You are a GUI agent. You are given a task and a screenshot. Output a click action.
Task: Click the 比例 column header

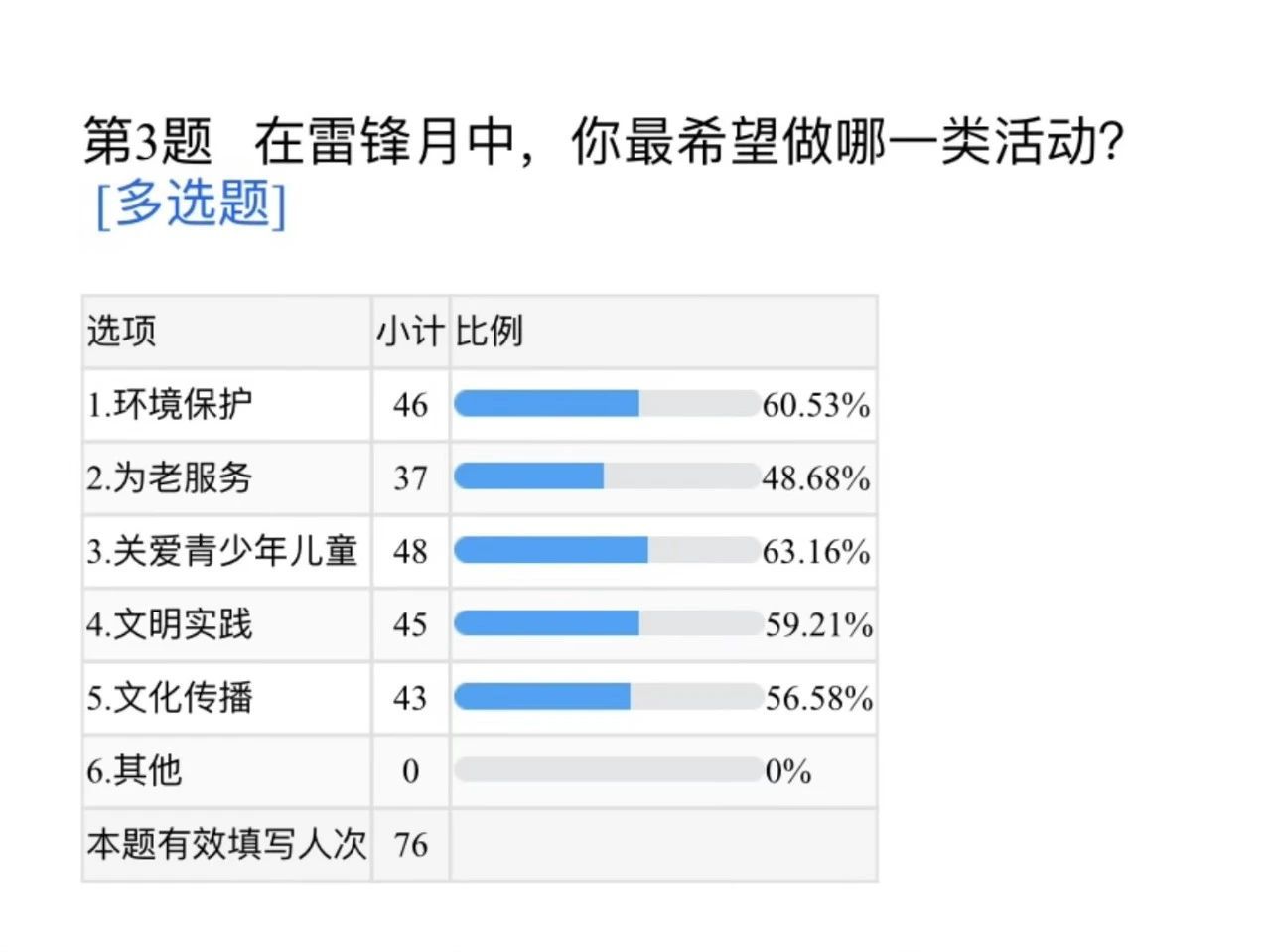pyautogui.click(x=489, y=332)
